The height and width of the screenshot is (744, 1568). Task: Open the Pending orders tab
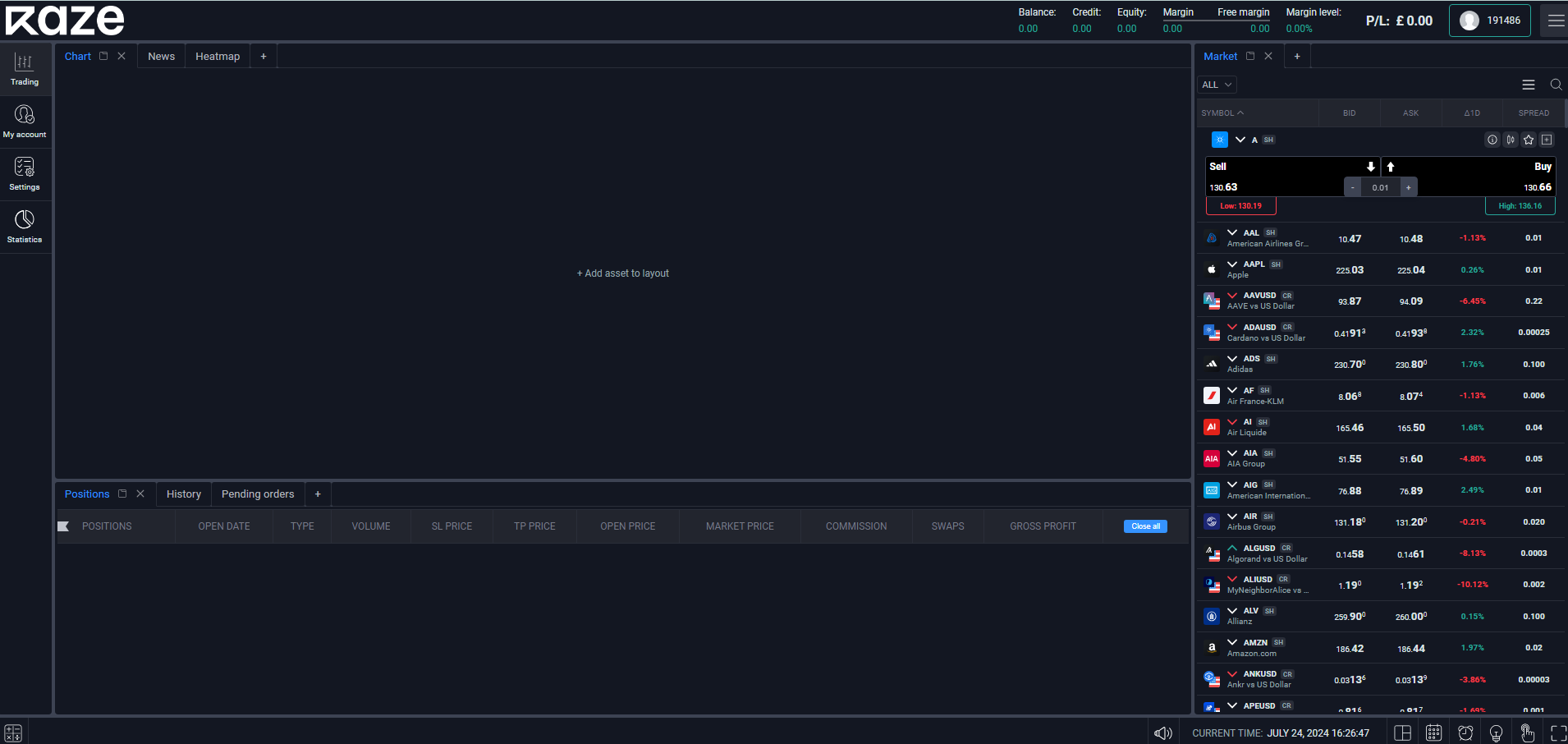[x=258, y=494]
